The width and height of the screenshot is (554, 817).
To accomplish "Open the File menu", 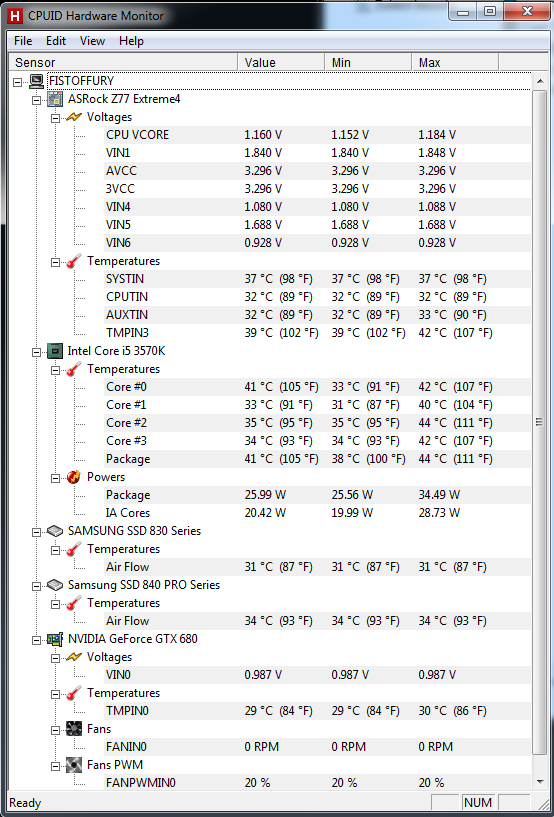I will [23, 41].
